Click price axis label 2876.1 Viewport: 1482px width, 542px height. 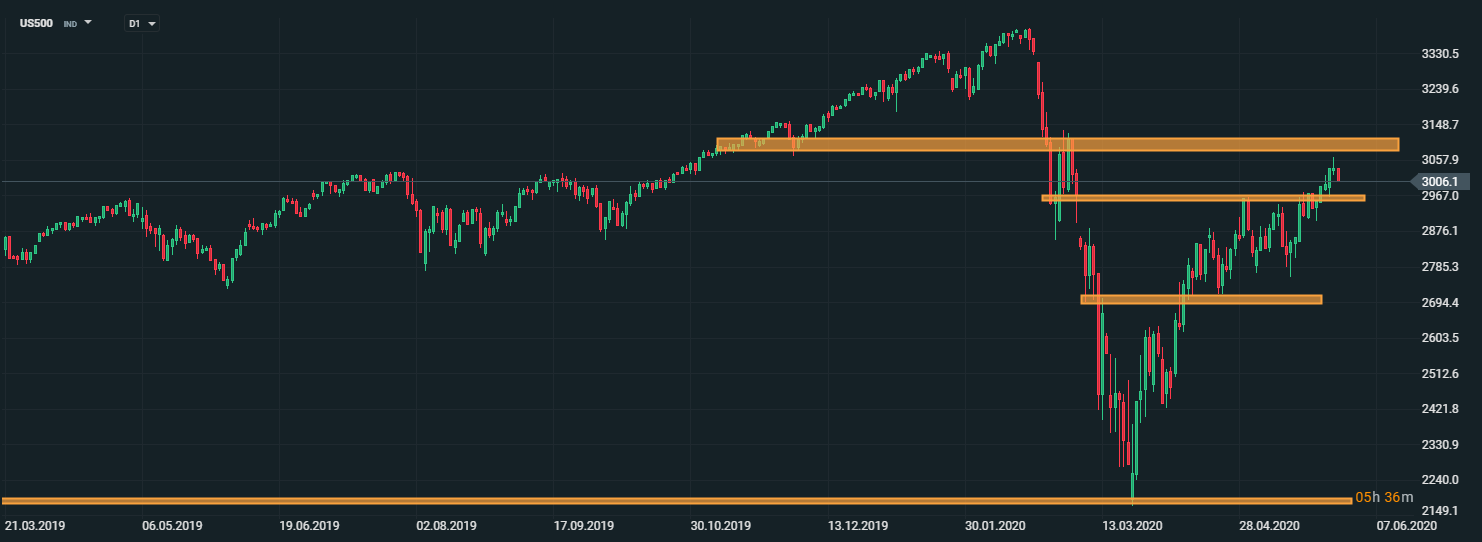[1439, 231]
